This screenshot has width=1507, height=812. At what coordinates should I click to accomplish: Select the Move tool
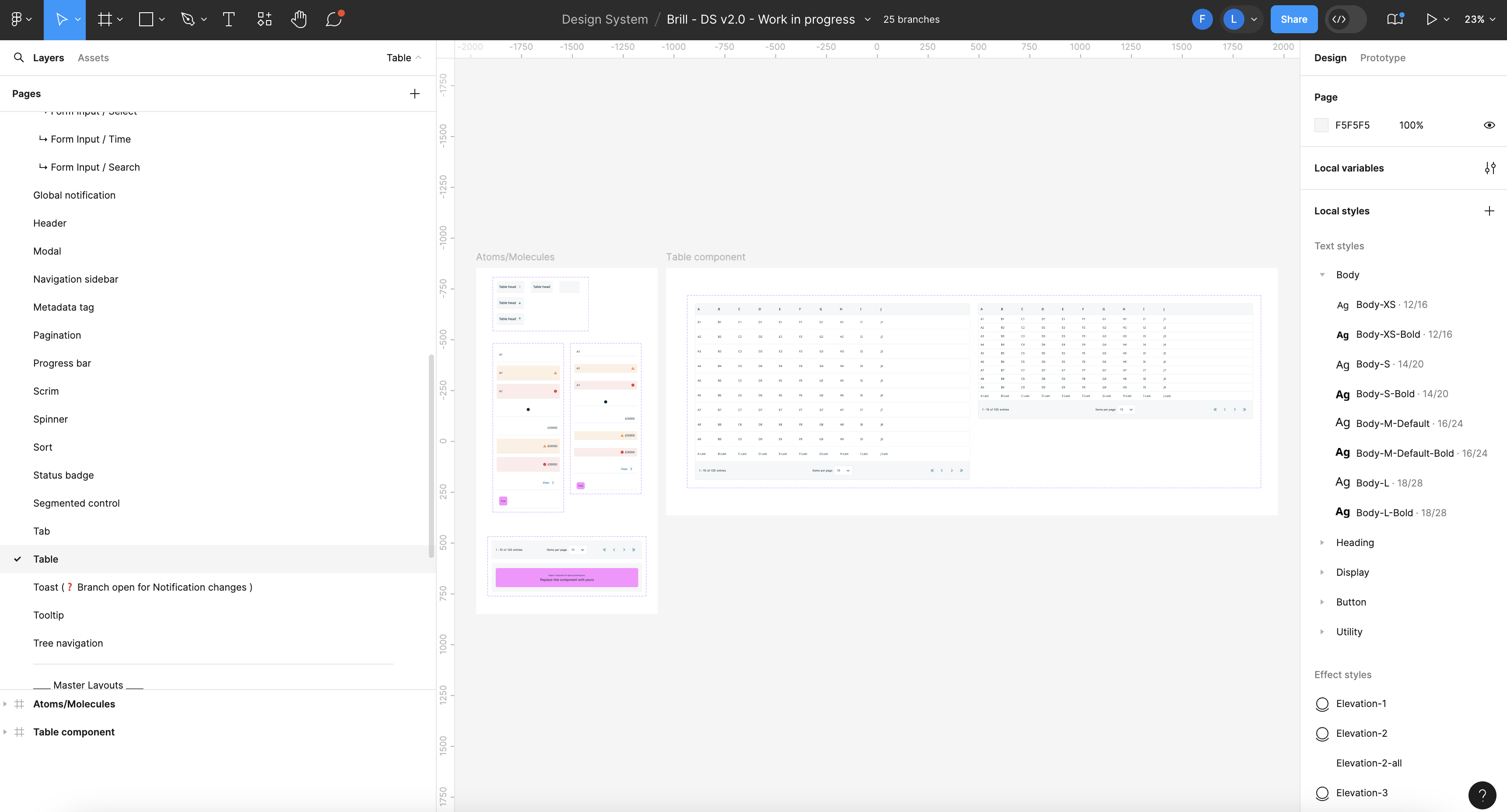click(62, 19)
